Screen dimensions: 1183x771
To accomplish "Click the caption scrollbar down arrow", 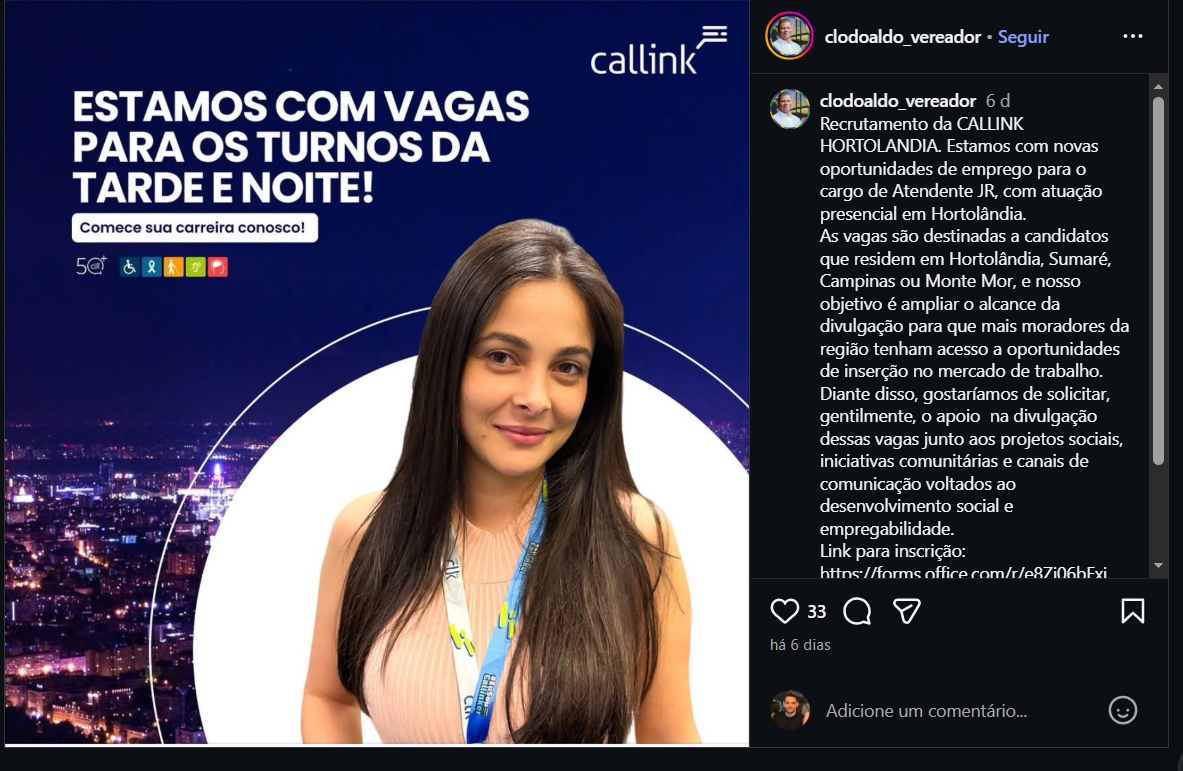I will 1158,566.
